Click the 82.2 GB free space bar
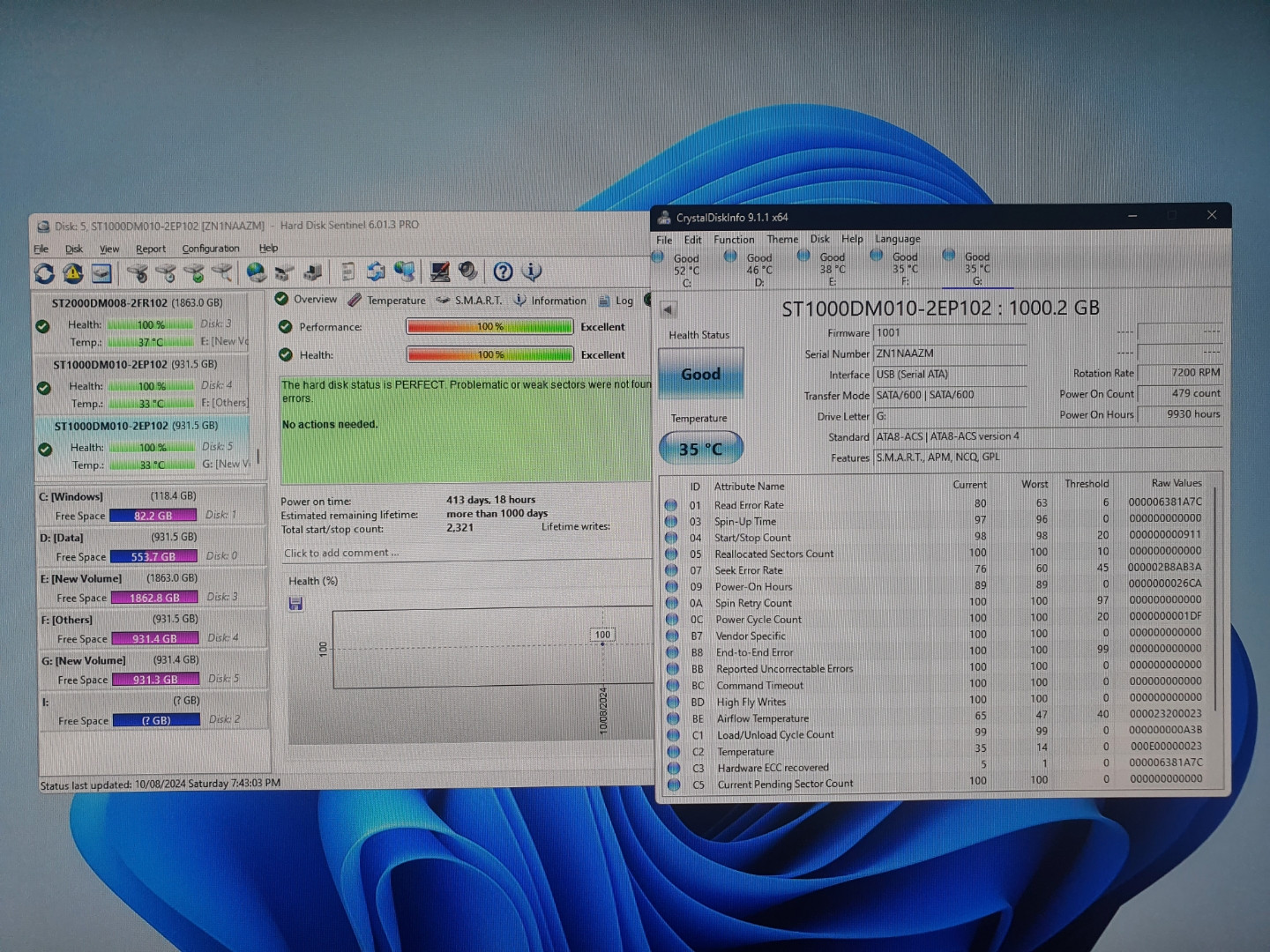 153,516
